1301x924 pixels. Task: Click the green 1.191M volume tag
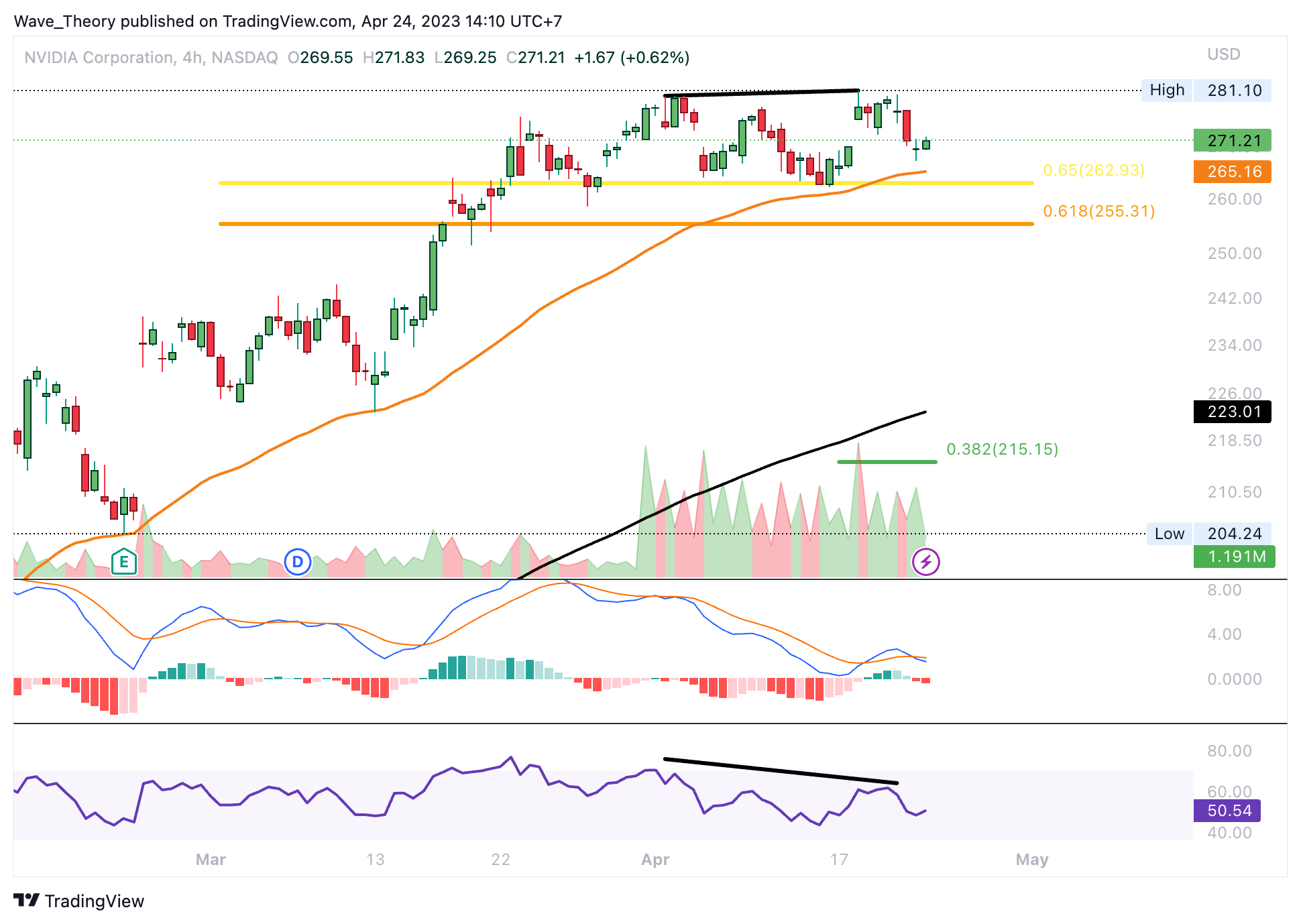point(1233,557)
